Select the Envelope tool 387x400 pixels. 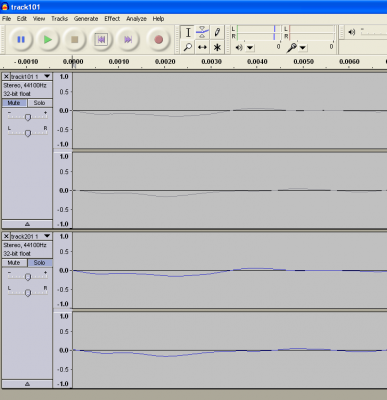tap(202, 32)
